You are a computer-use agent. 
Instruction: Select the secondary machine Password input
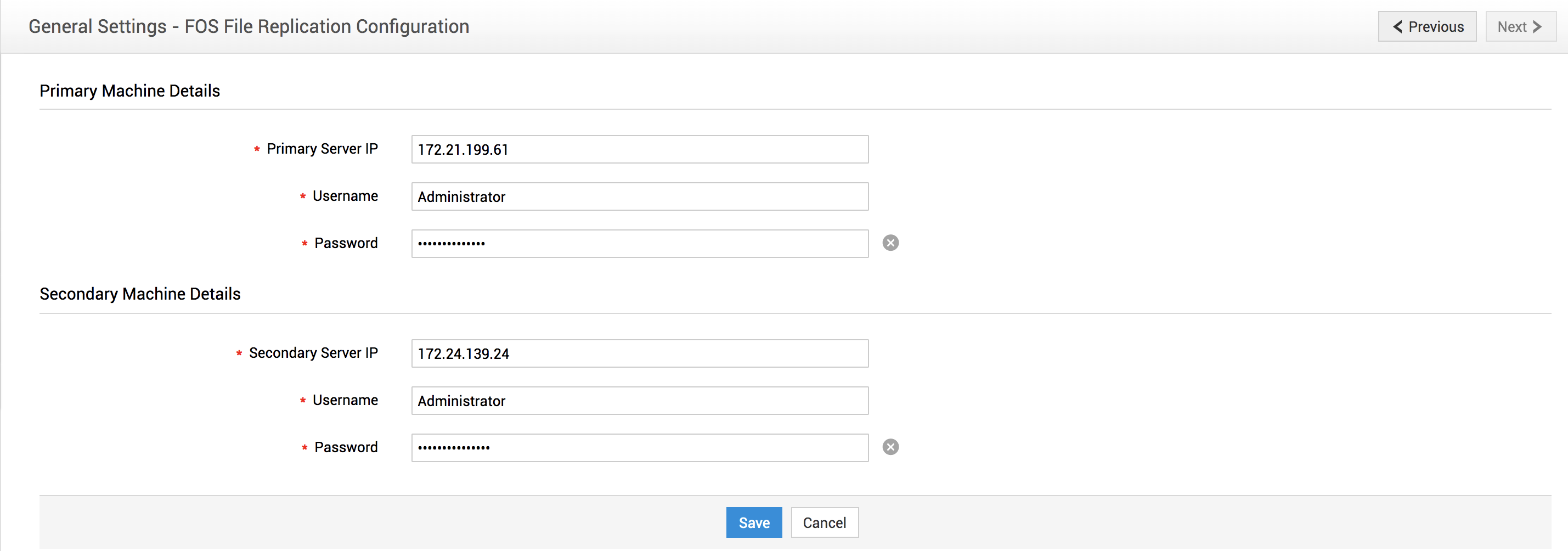pos(639,447)
